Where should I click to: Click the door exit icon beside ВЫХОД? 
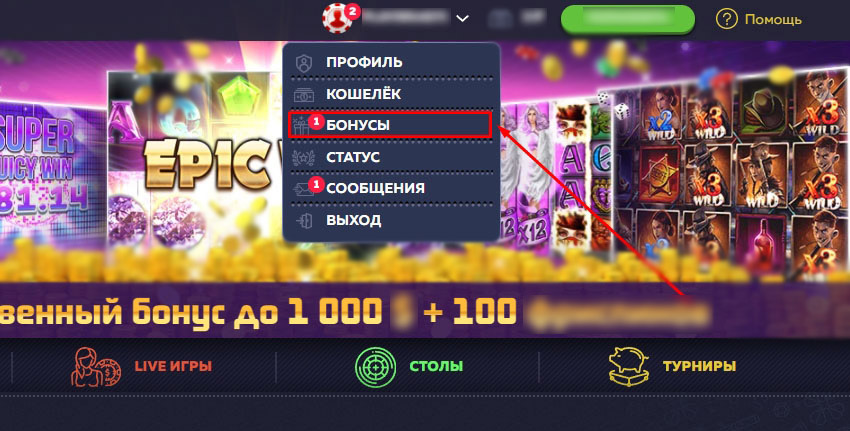tap(304, 221)
